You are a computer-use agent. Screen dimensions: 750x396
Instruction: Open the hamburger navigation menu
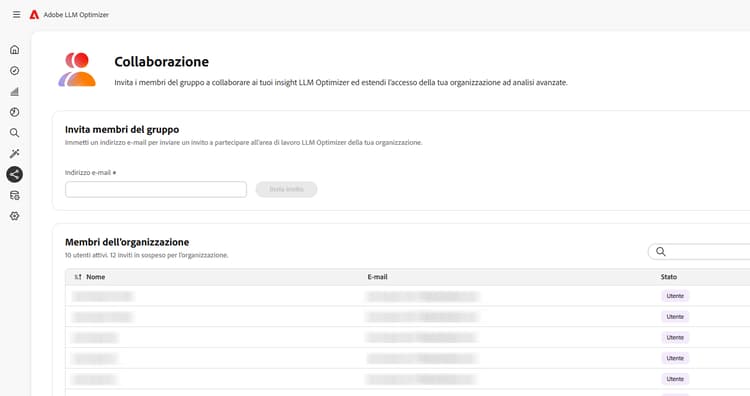pyautogui.click(x=16, y=14)
